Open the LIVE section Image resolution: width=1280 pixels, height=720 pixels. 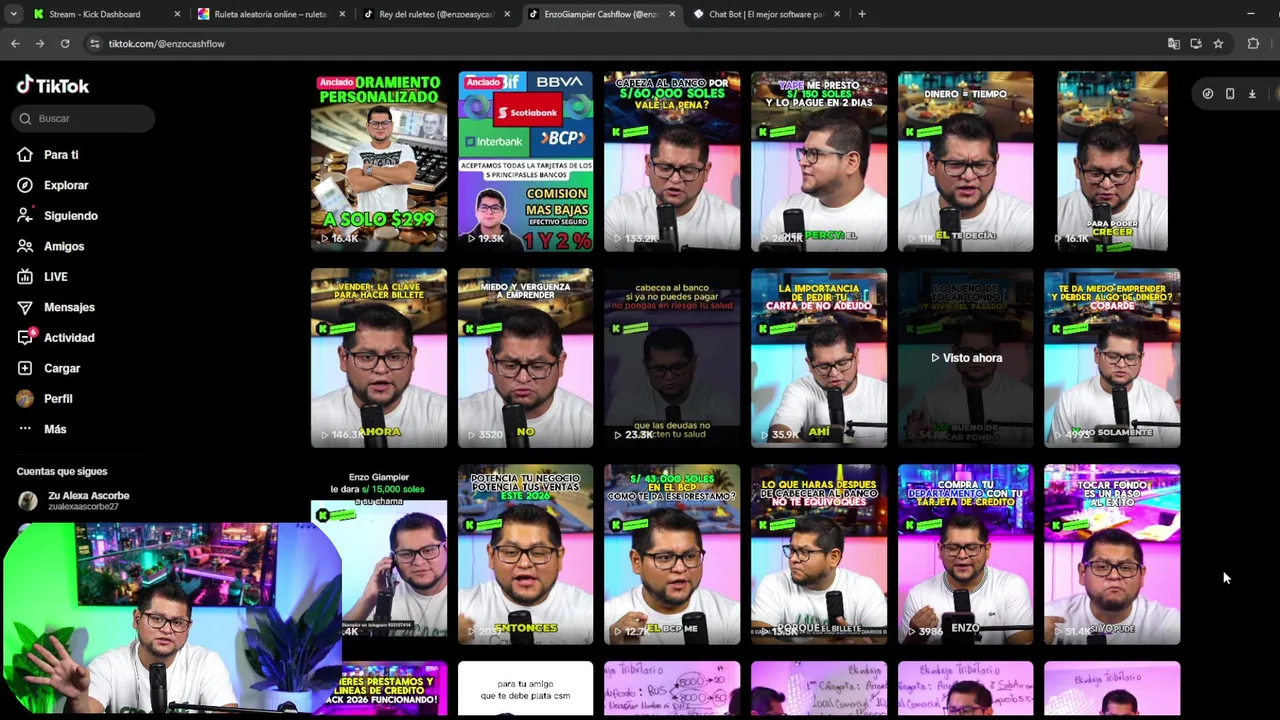click(56, 277)
